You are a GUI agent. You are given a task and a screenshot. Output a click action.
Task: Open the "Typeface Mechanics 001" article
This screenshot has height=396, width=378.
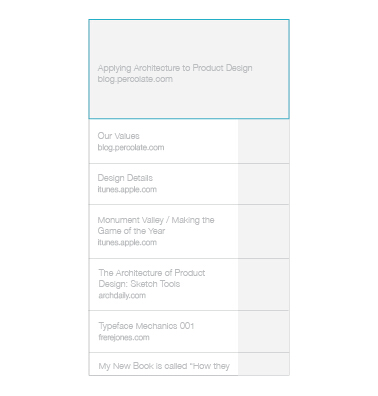(146, 326)
